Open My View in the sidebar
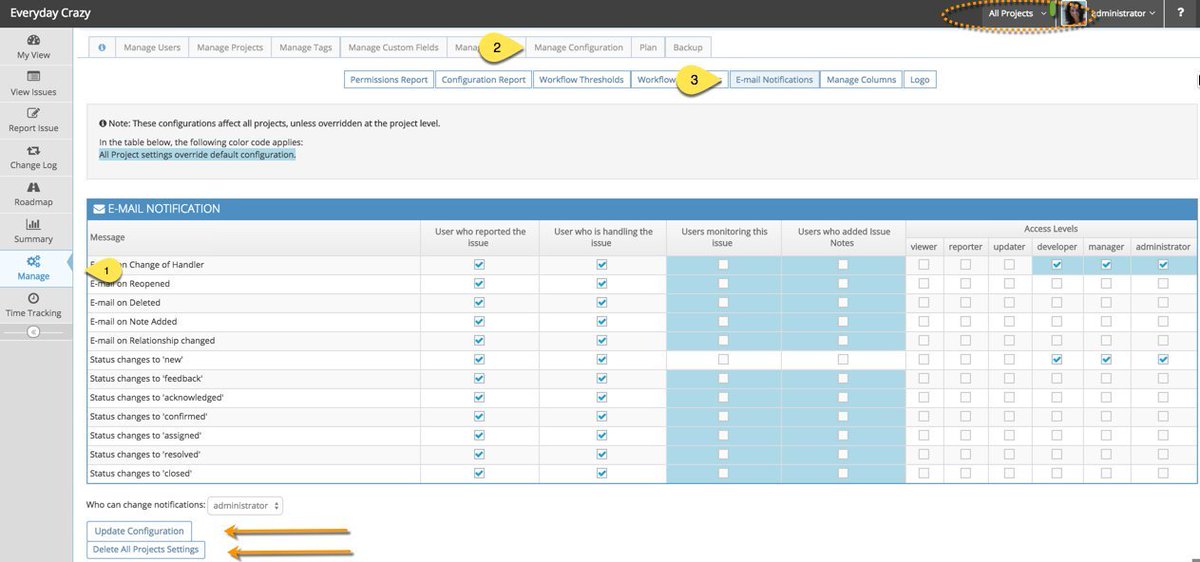Screen dimensions: 1200x562 33,47
